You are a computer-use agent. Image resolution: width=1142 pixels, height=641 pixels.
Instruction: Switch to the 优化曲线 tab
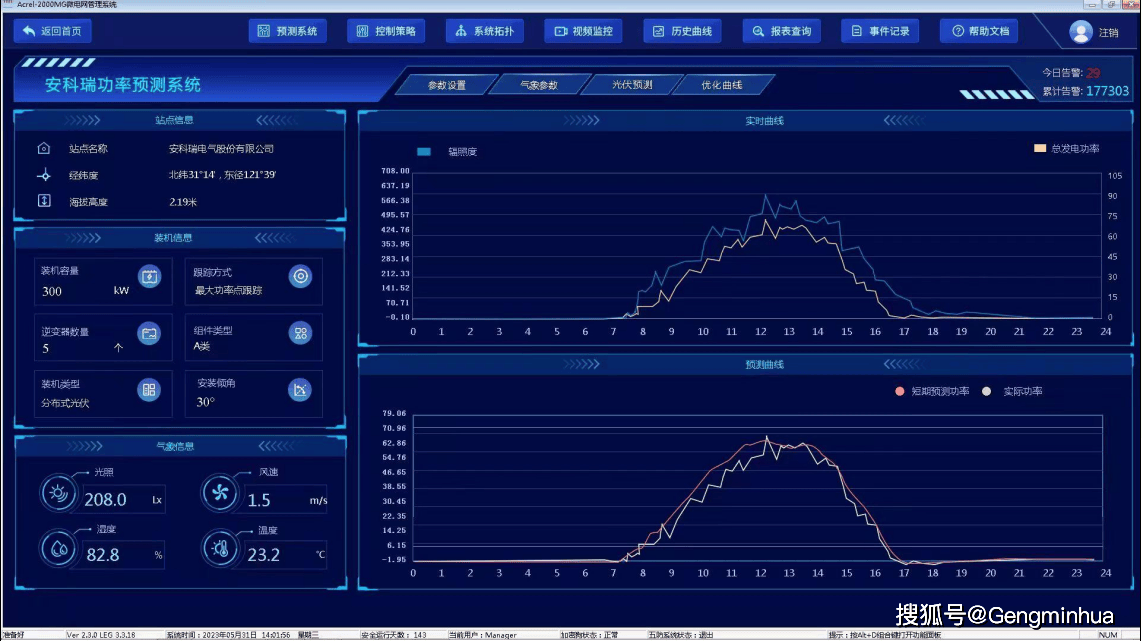point(722,85)
